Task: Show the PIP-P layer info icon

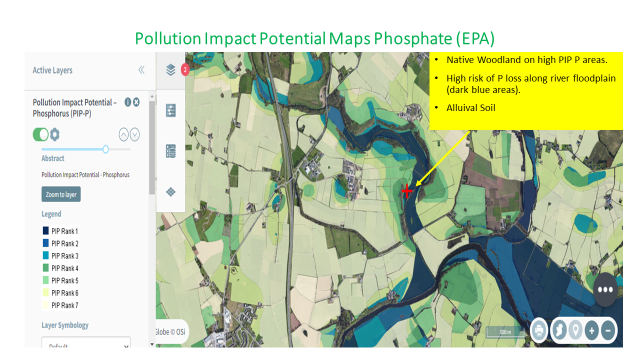Action: point(128,102)
